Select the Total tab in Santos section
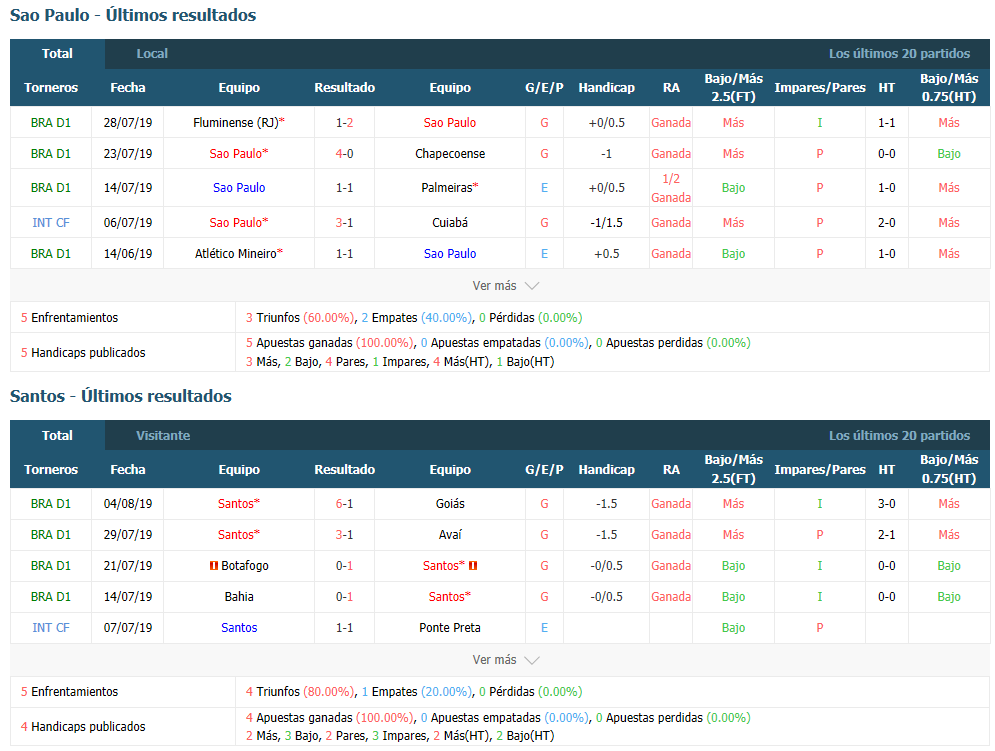This screenshot has width=995, height=751. tap(57, 435)
